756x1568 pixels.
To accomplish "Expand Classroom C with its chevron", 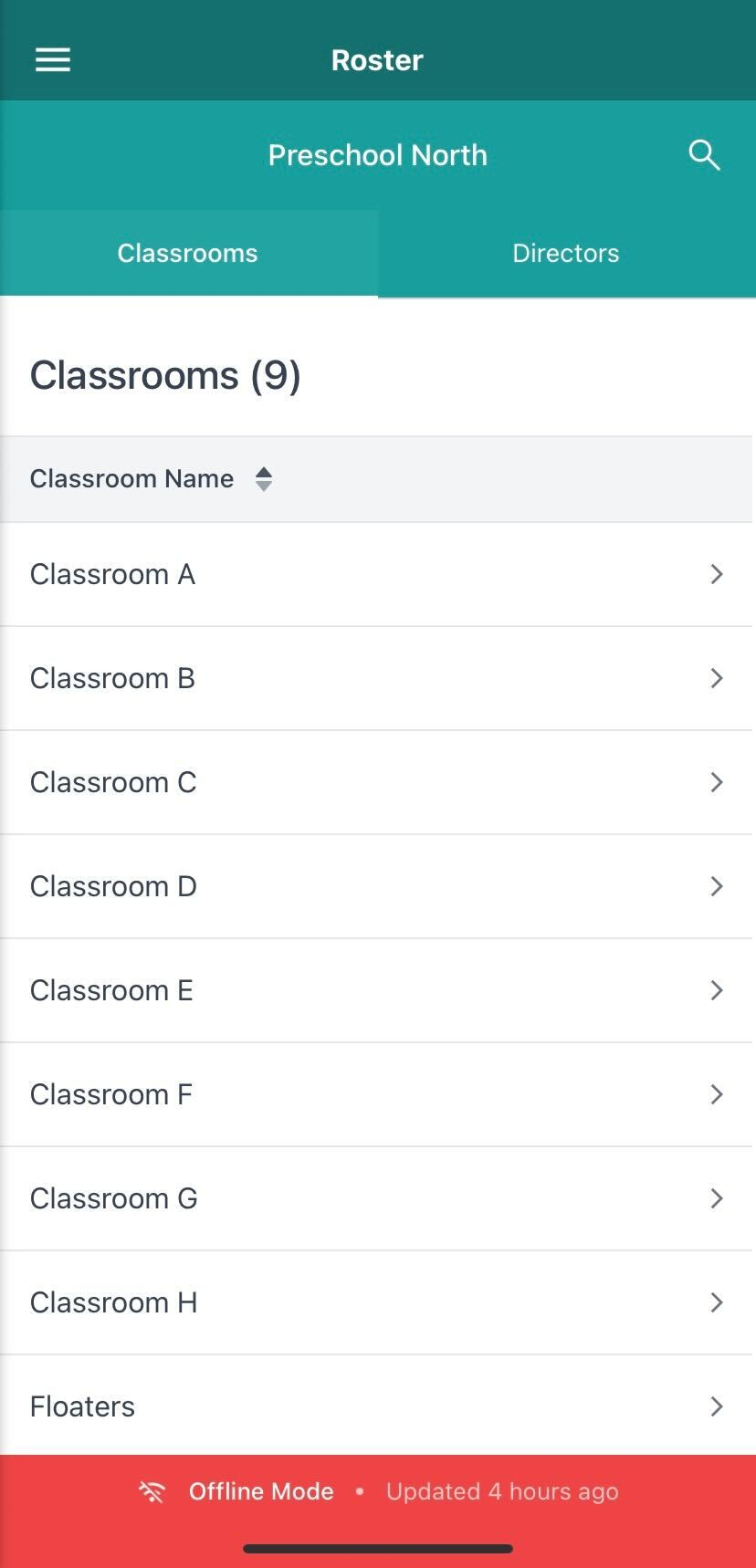I will [717, 782].
